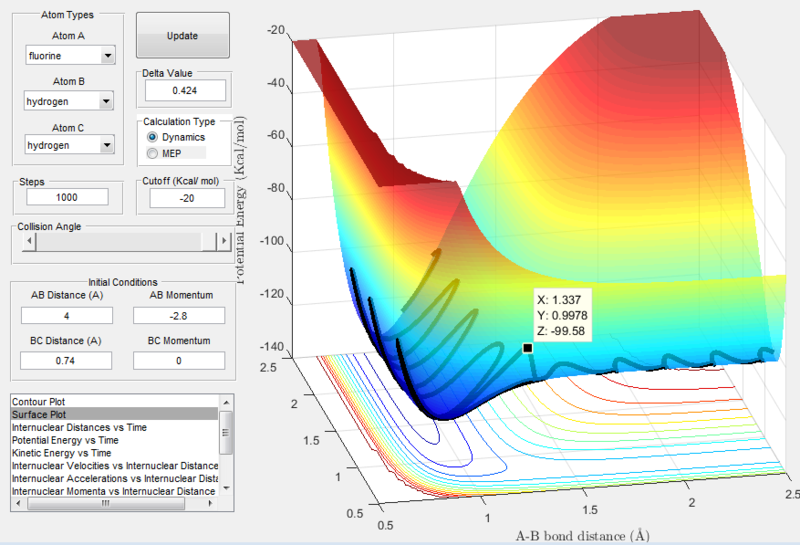Image resolution: width=800 pixels, height=545 pixels.
Task: Click the list horizontal scroll left arrow
Action: tap(18, 503)
